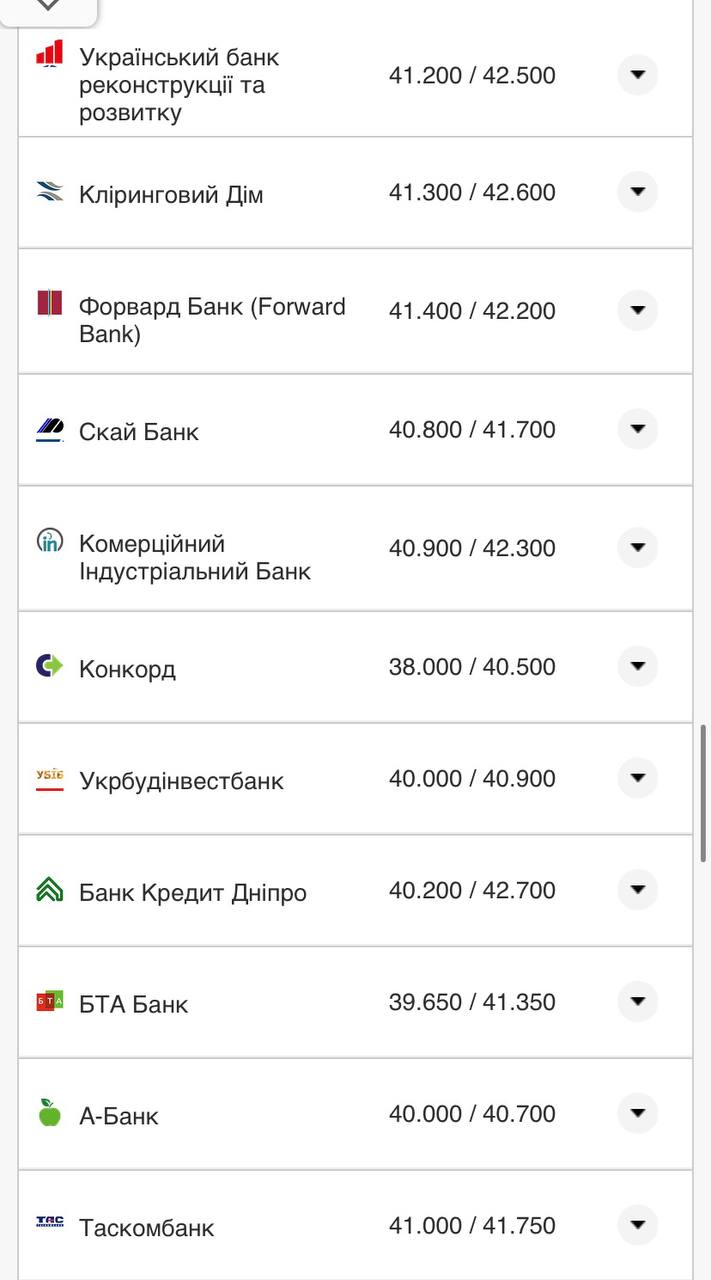Viewport: 711px width, 1280px height.
Task: Open the dropdown for Скай Банк row
Action: [x=637, y=429]
